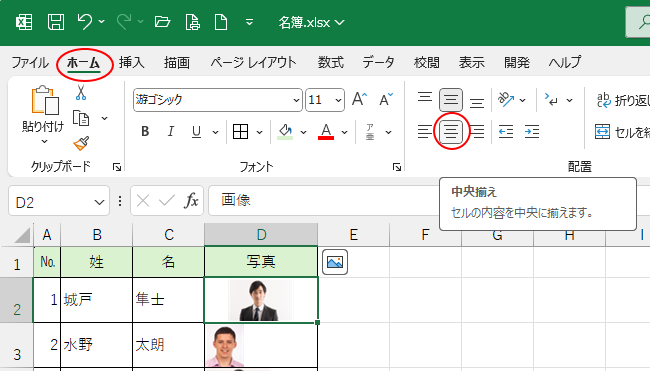This screenshot has width=650, height=371.
Task: Customize the Quick Access Toolbar dropdown
Action: [x=249, y=22]
